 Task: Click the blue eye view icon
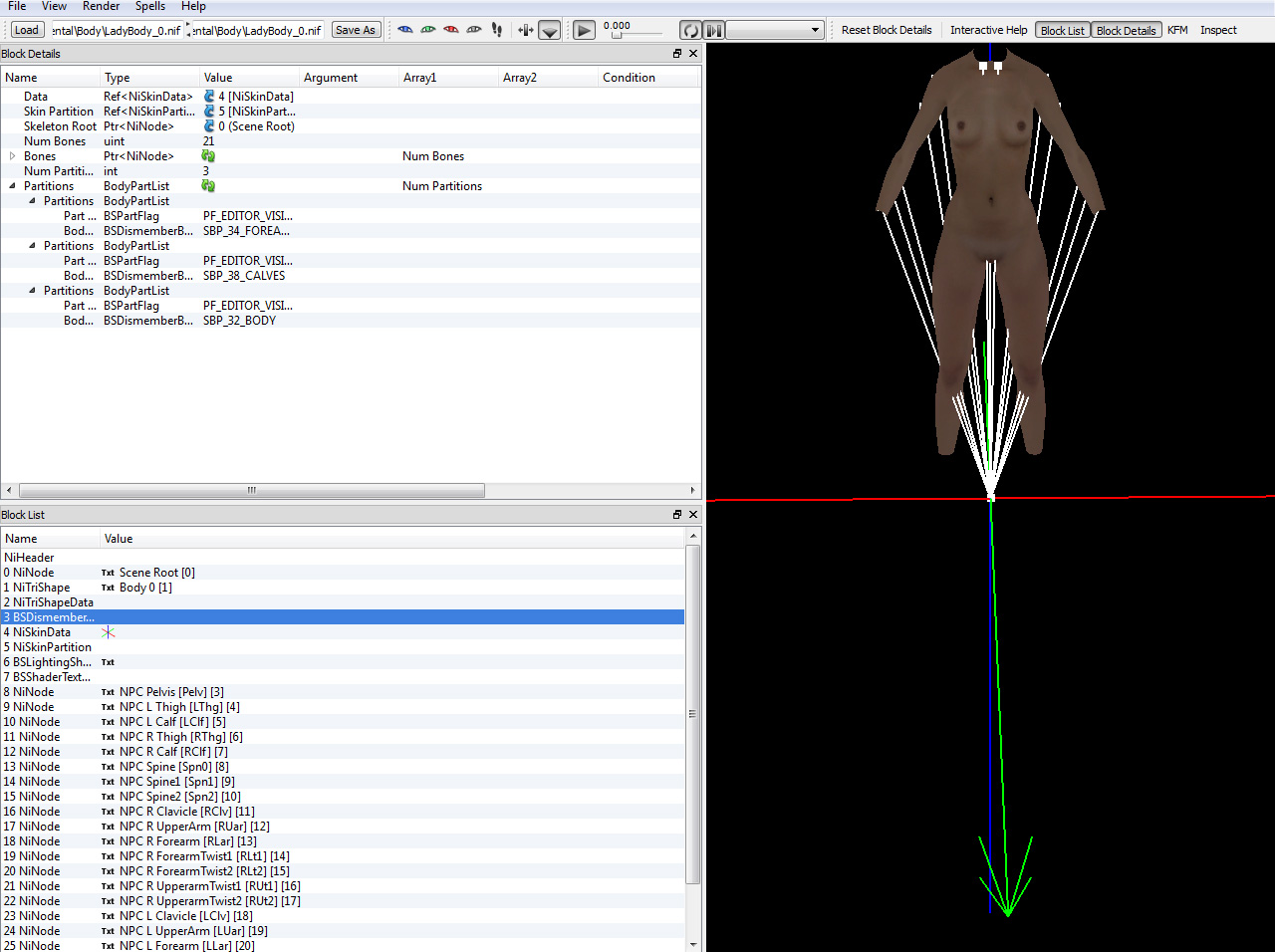[x=405, y=30]
